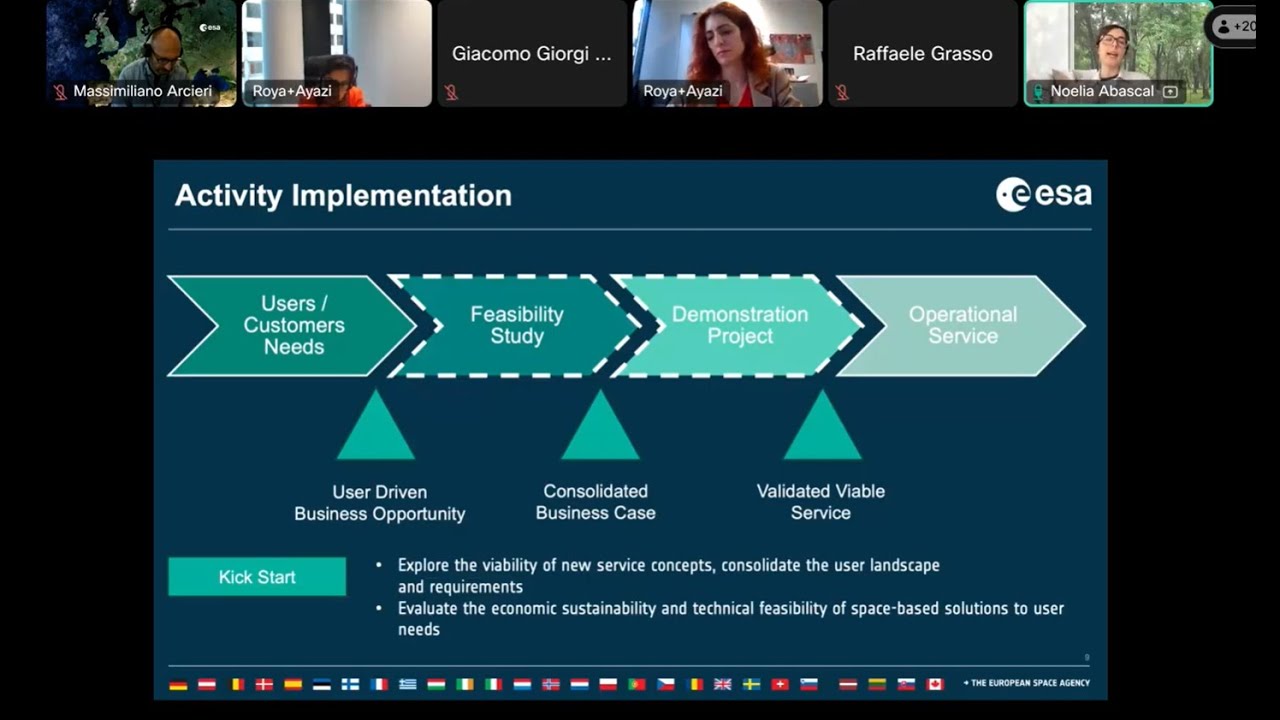
Task: Click triangle above Validated Viable Service
Action: pyautogui.click(x=822, y=426)
